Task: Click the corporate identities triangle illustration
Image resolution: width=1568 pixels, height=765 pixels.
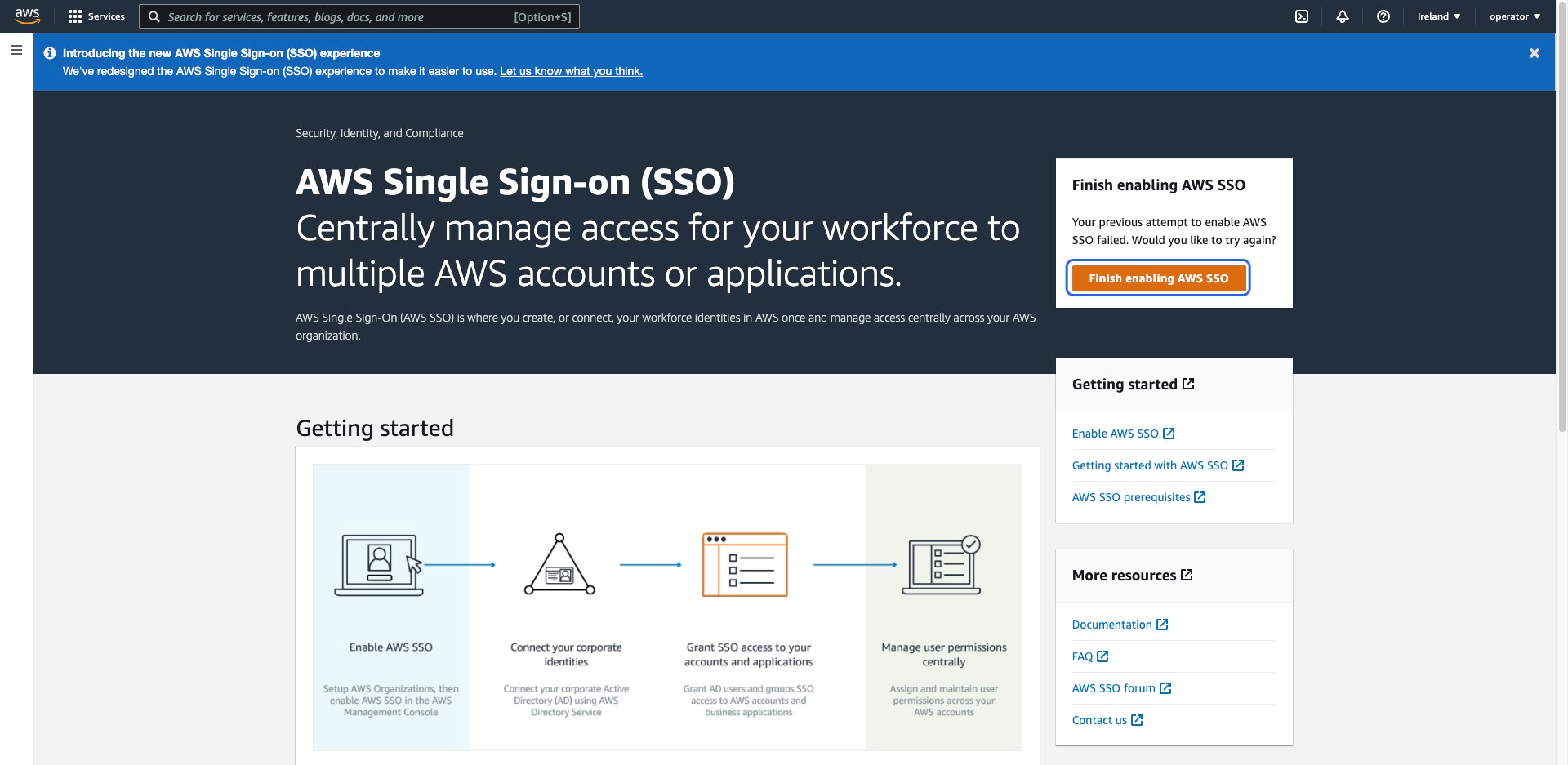Action: tap(559, 564)
